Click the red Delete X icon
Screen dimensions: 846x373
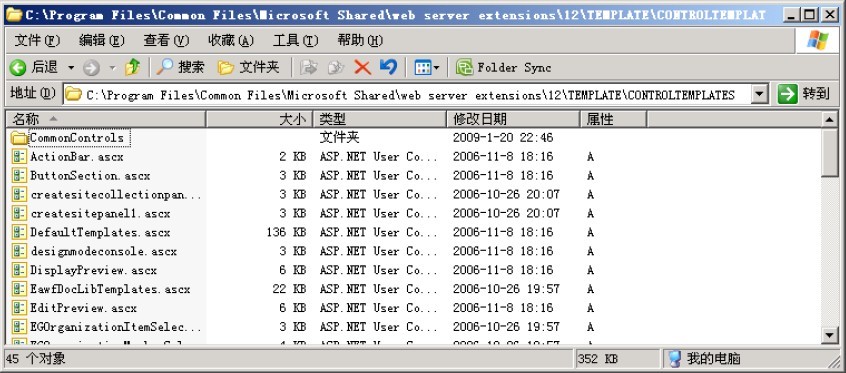point(363,67)
